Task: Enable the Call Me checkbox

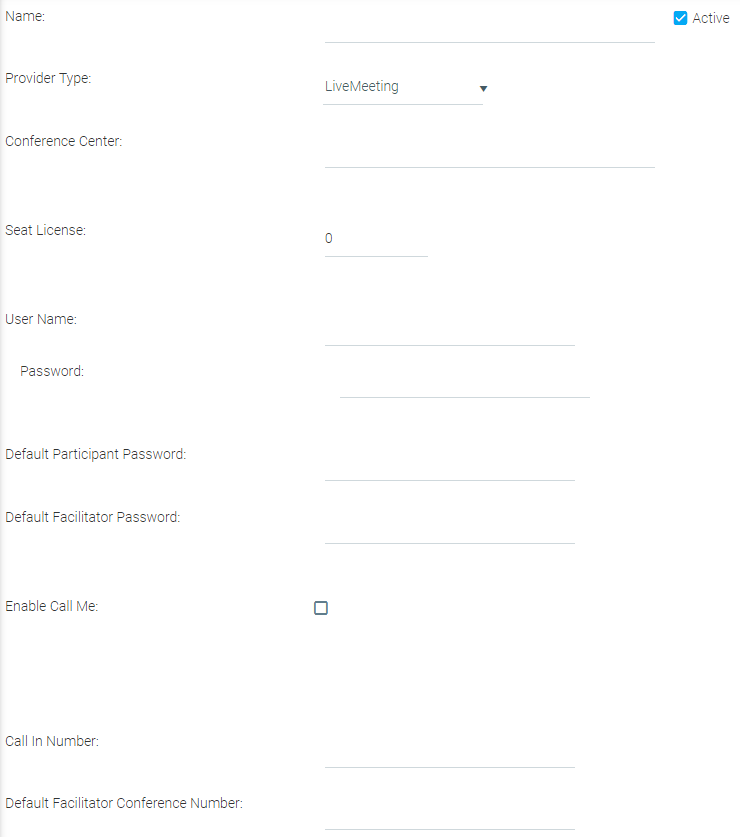Action: (321, 608)
